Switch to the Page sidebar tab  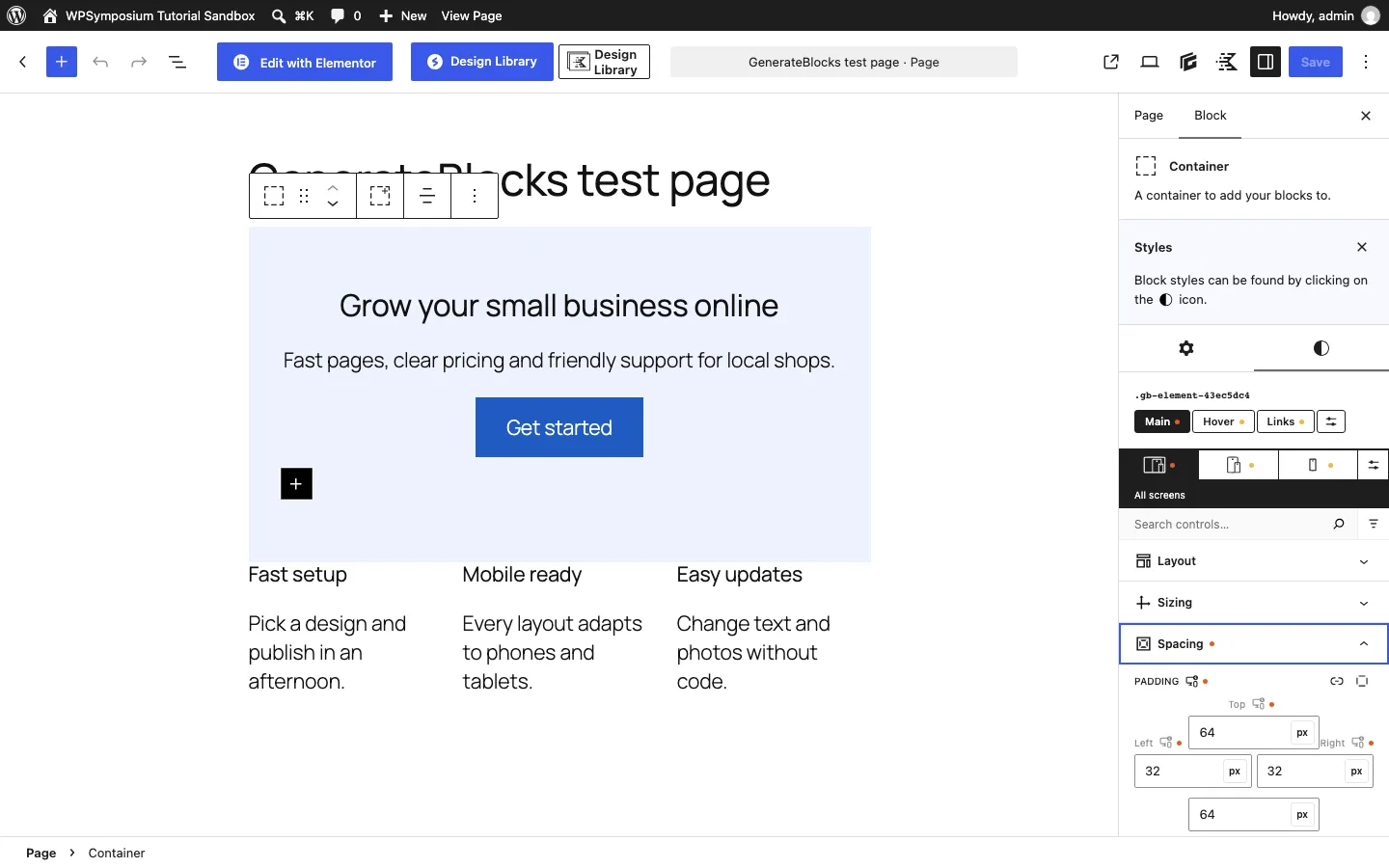[x=1149, y=116]
